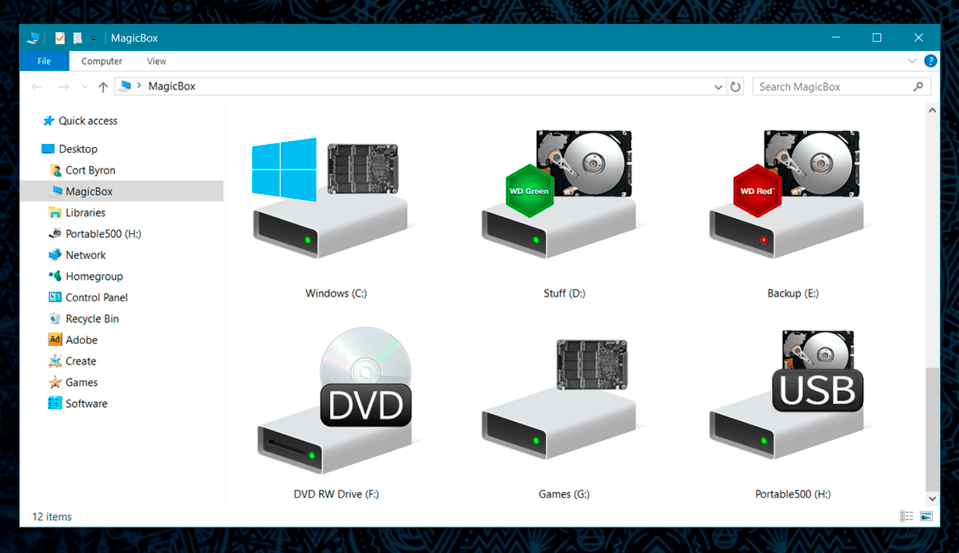Click the Games (G:) label text
Image resolution: width=959 pixels, height=553 pixels.
click(x=564, y=494)
